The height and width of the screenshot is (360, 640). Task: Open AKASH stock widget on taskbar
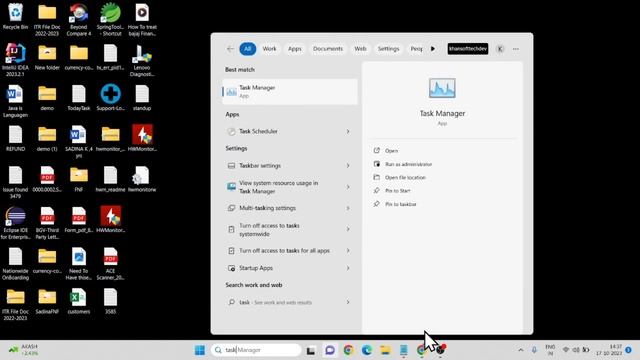24,350
